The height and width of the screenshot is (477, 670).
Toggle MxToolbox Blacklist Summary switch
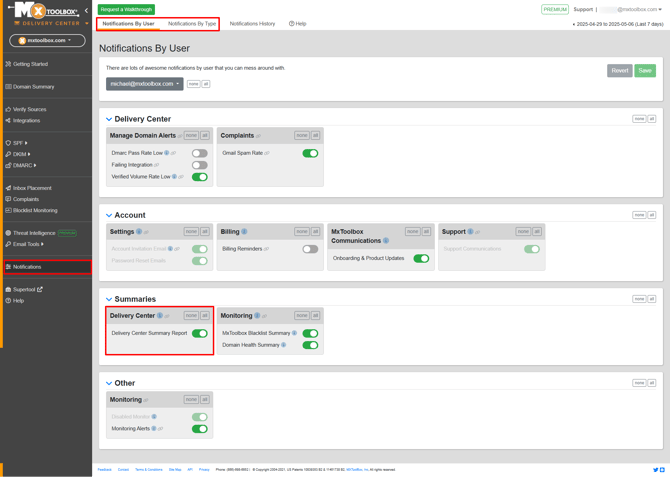coord(310,333)
